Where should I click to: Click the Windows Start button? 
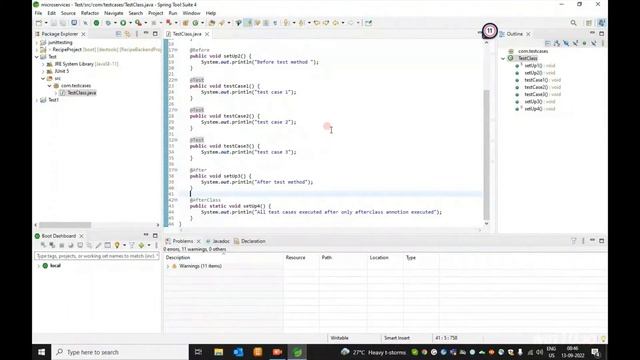(x=42, y=352)
